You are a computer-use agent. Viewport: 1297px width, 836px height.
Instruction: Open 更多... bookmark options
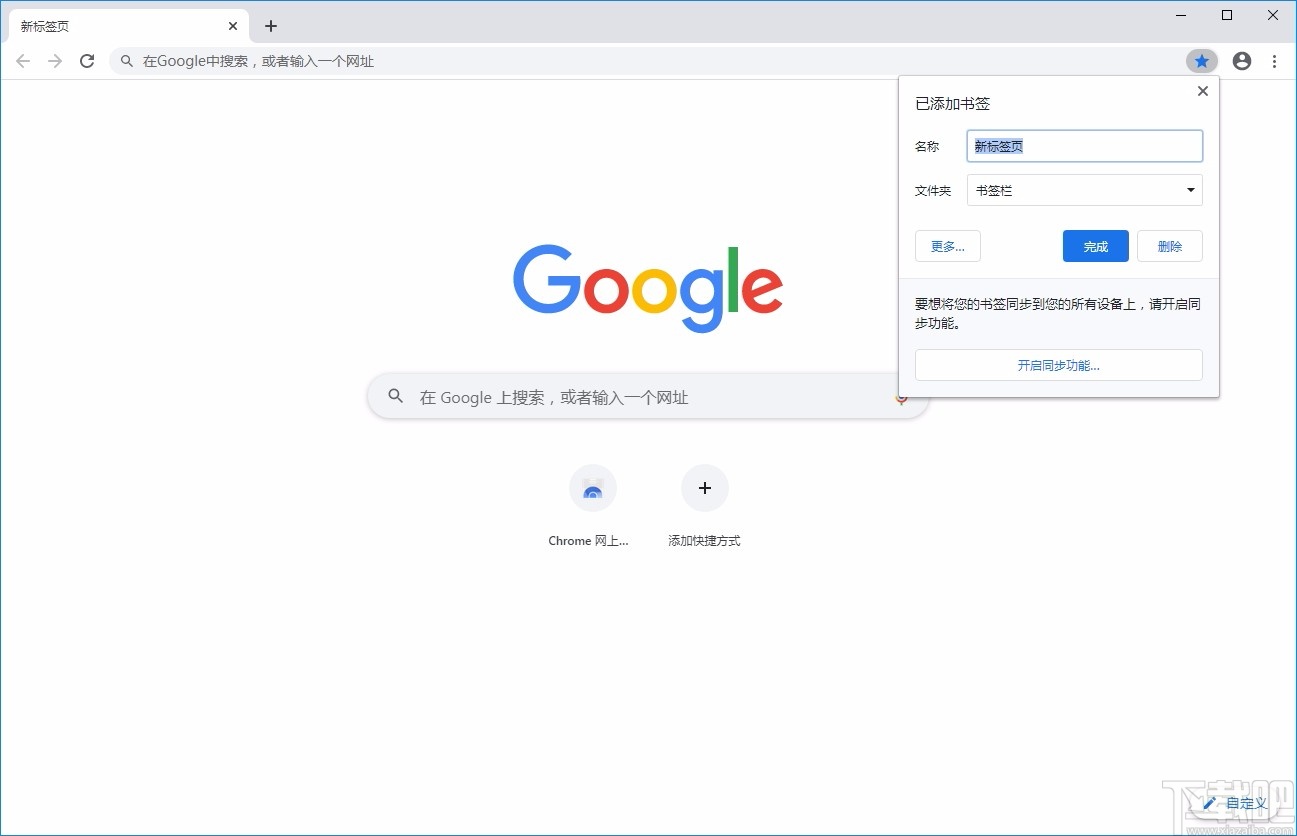point(947,246)
